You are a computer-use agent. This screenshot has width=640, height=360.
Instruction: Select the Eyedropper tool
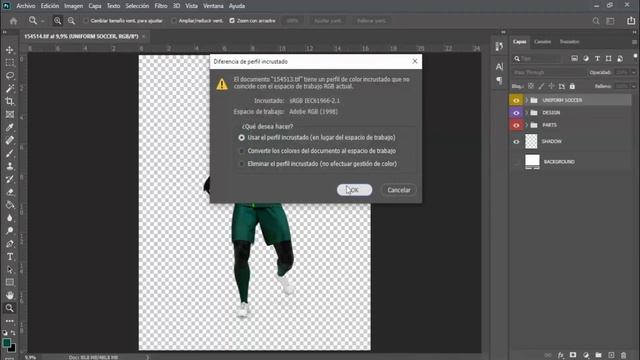coord(9,127)
